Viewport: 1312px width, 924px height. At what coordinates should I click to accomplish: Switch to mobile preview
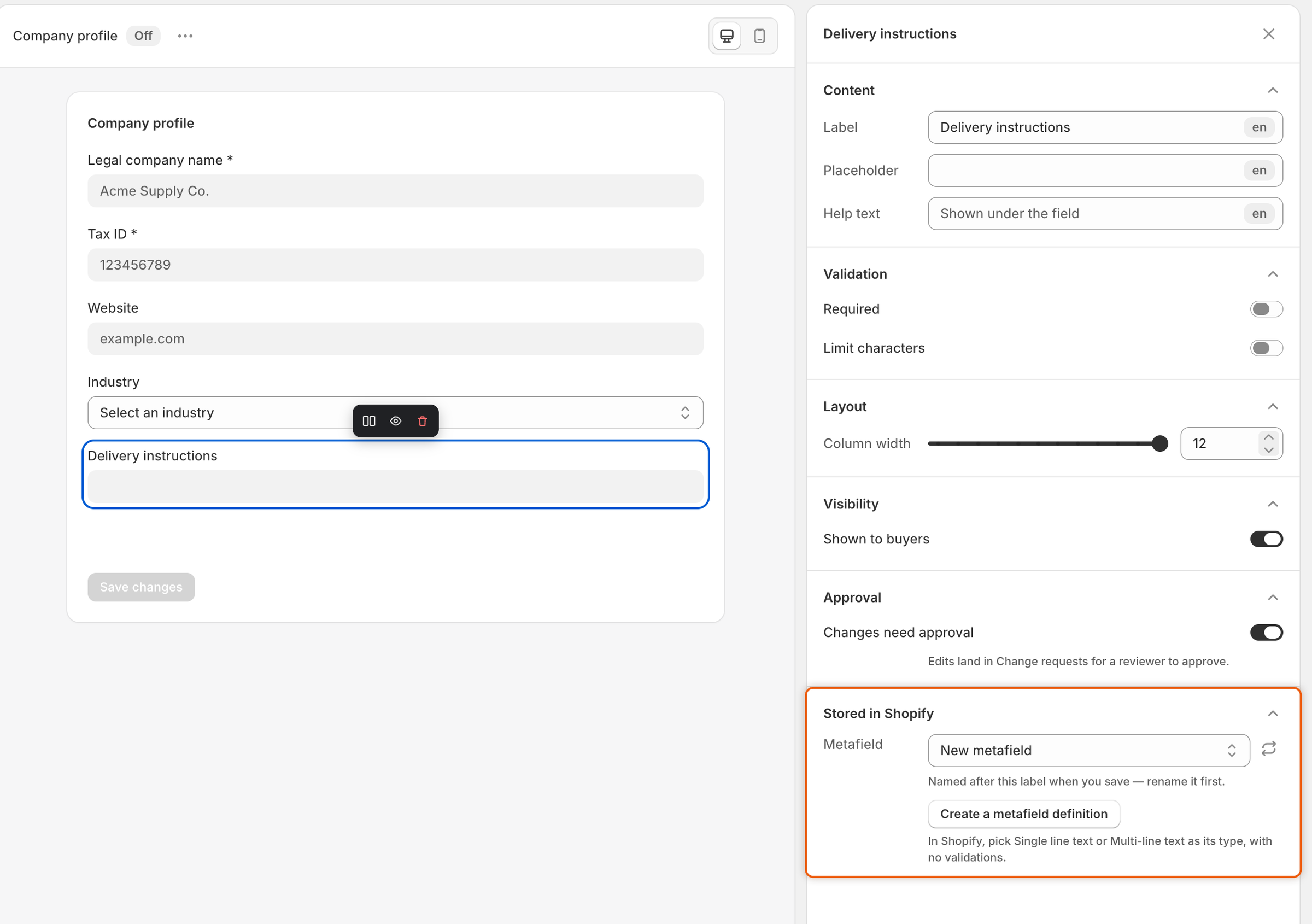(x=759, y=36)
